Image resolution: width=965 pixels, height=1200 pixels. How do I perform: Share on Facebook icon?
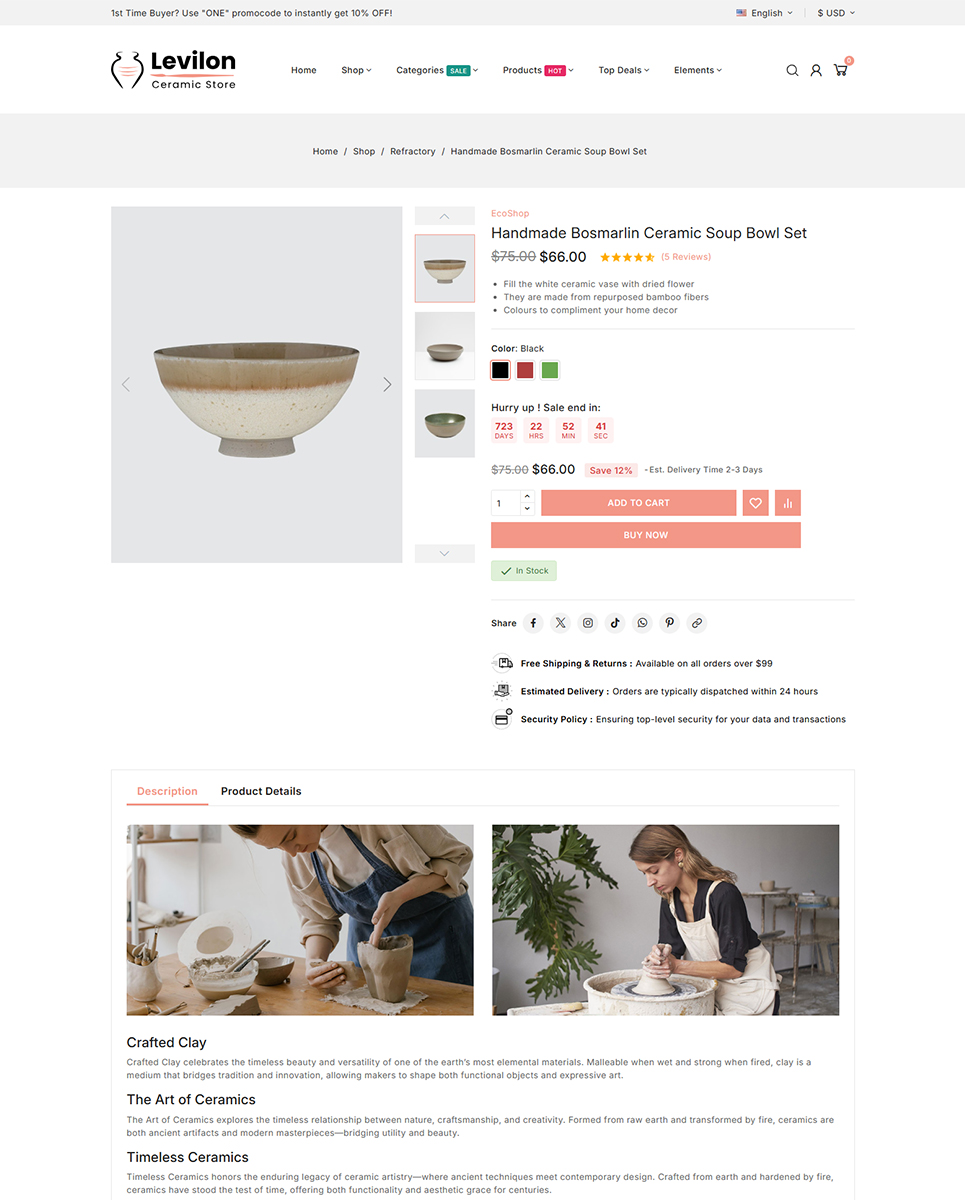533,623
